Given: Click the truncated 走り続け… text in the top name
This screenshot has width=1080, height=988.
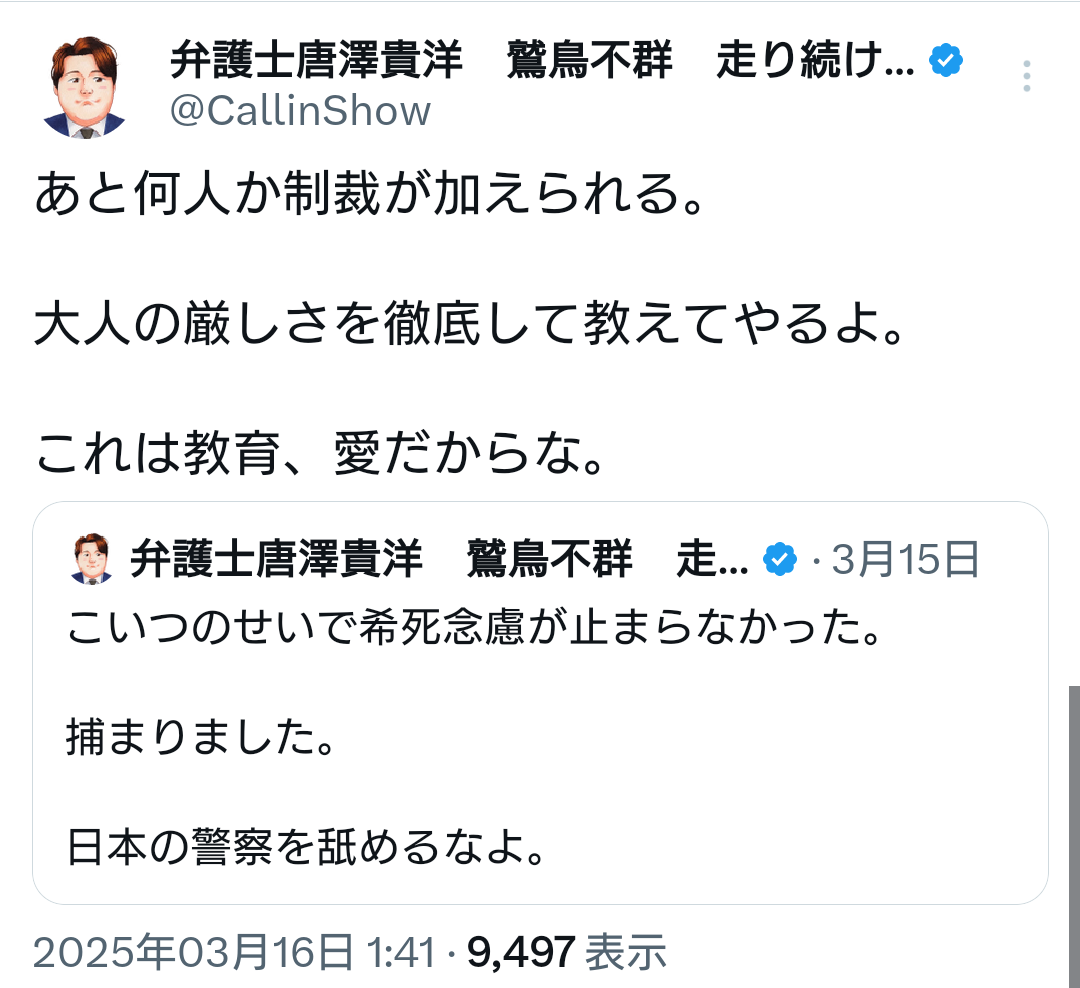Looking at the screenshot, I should tap(815, 62).
